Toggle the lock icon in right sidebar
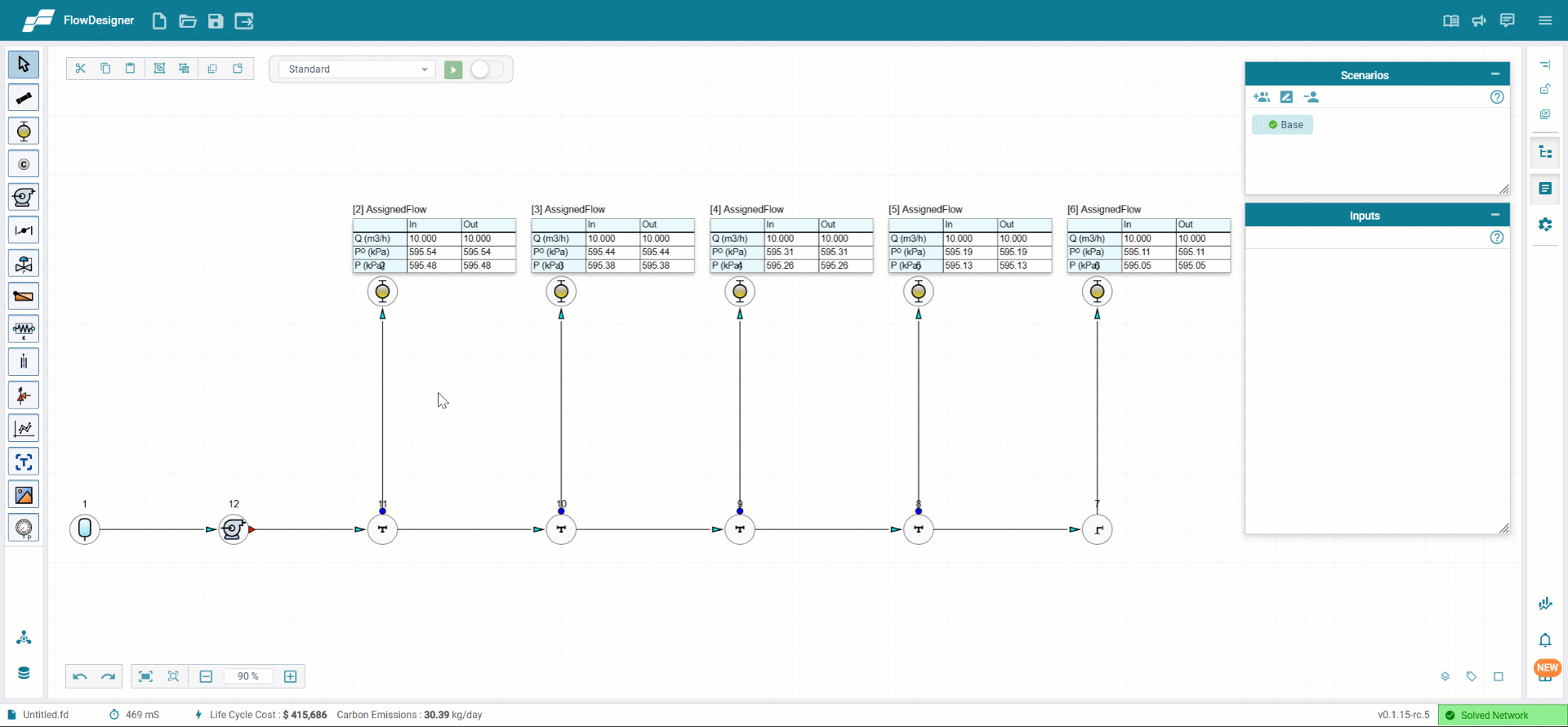1568x727 pixels. pyautogui.click(x=1545, y=89)
